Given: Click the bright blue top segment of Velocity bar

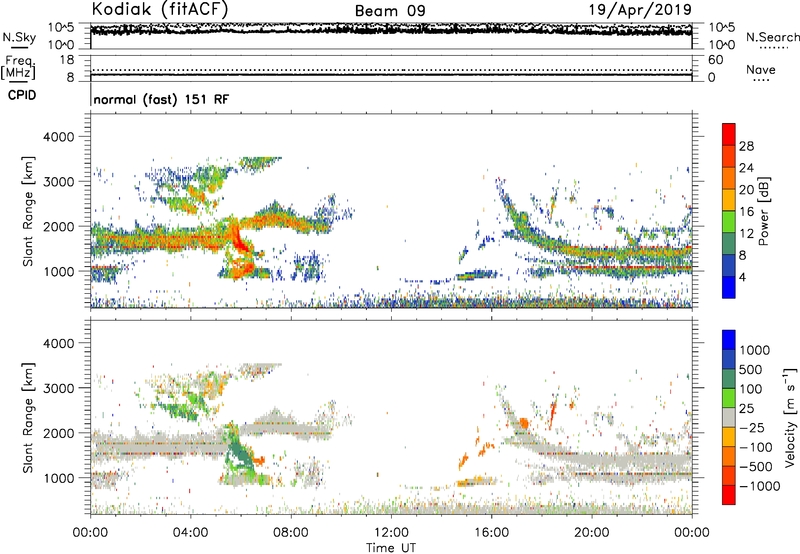Looking at the screenshot, I should [729, 340].
